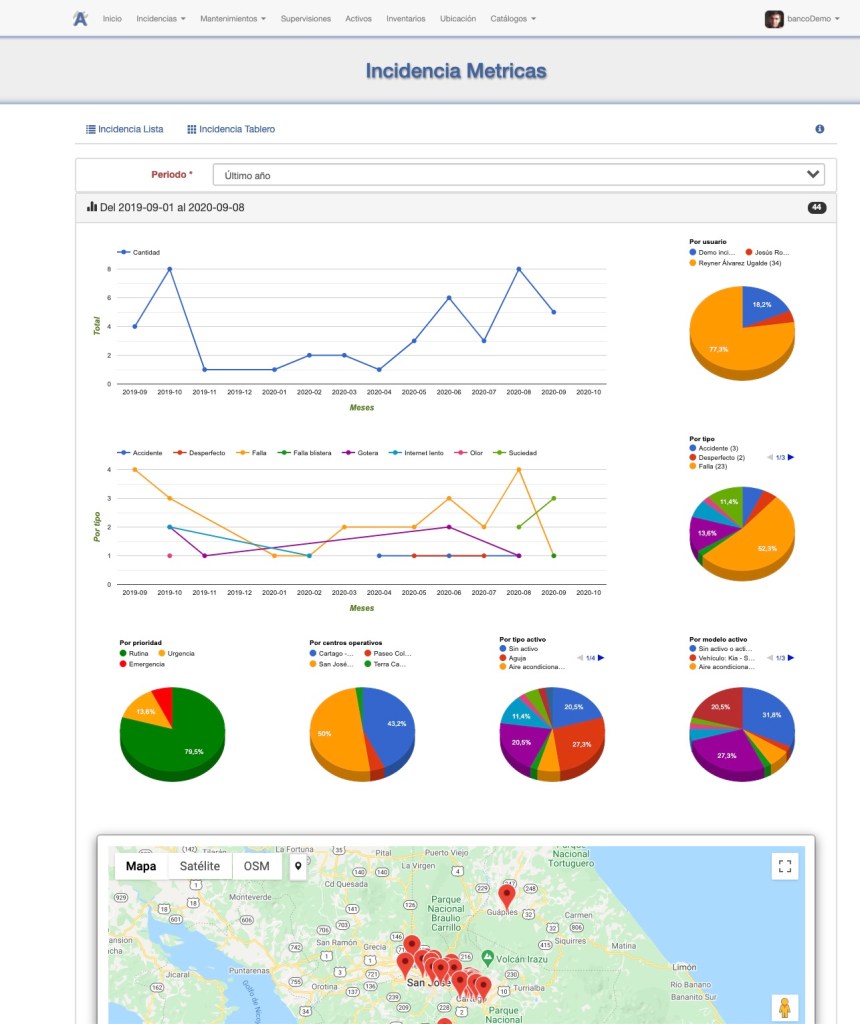Open the Incidencia Tablero link
Screen dimensions: 860x1024
231,129
